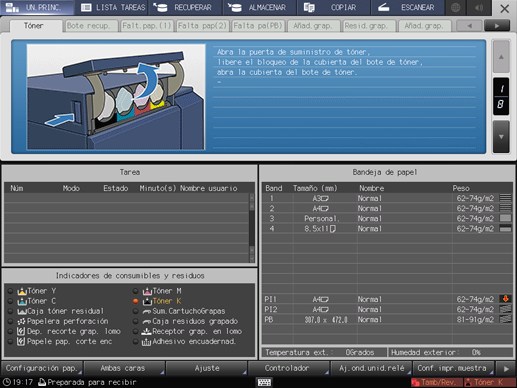Switch to ALMACENAR mode

pyautogui.click(x=260, y=7)
